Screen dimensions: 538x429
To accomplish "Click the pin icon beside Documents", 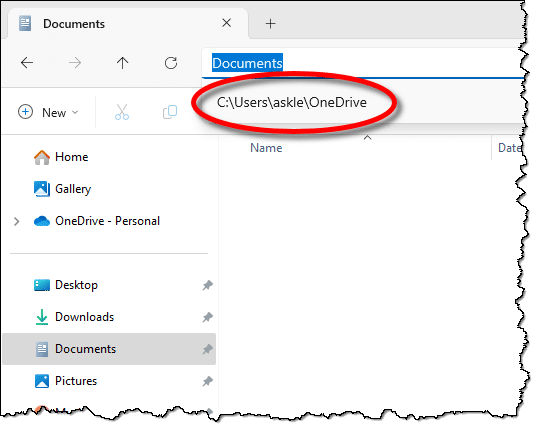I will coord(207,349).
